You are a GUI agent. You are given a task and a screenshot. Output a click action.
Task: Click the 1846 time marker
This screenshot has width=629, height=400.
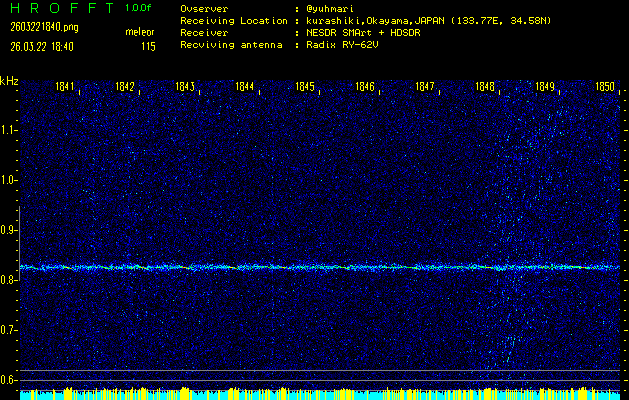[x=365, y=87]
